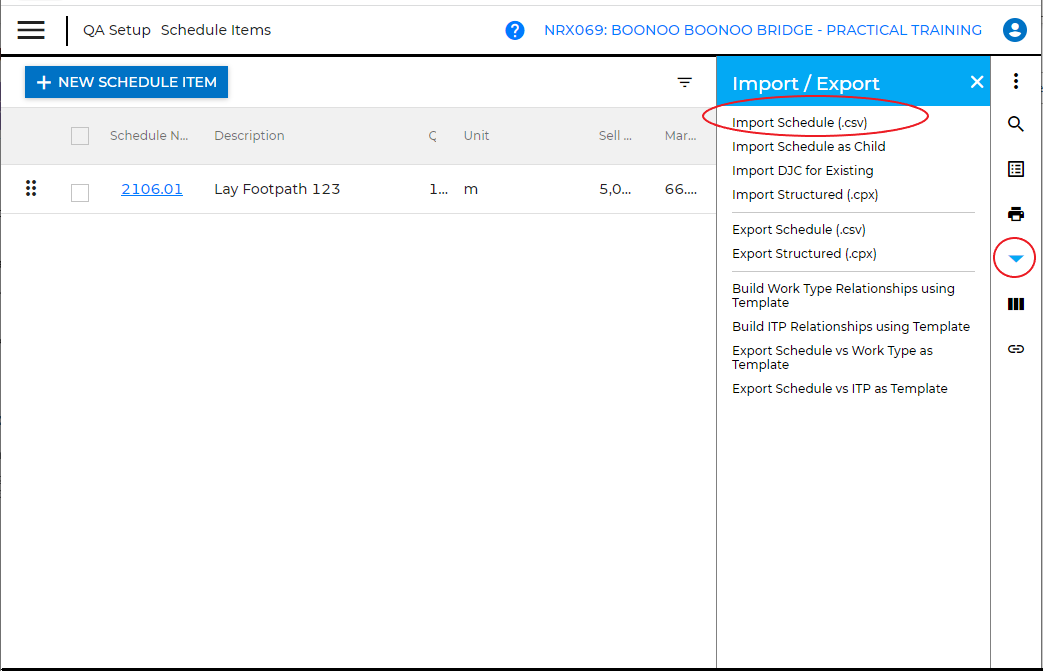
Task: Choose Build Work Type Relationships using Template
Action: (x=843, y=295)
